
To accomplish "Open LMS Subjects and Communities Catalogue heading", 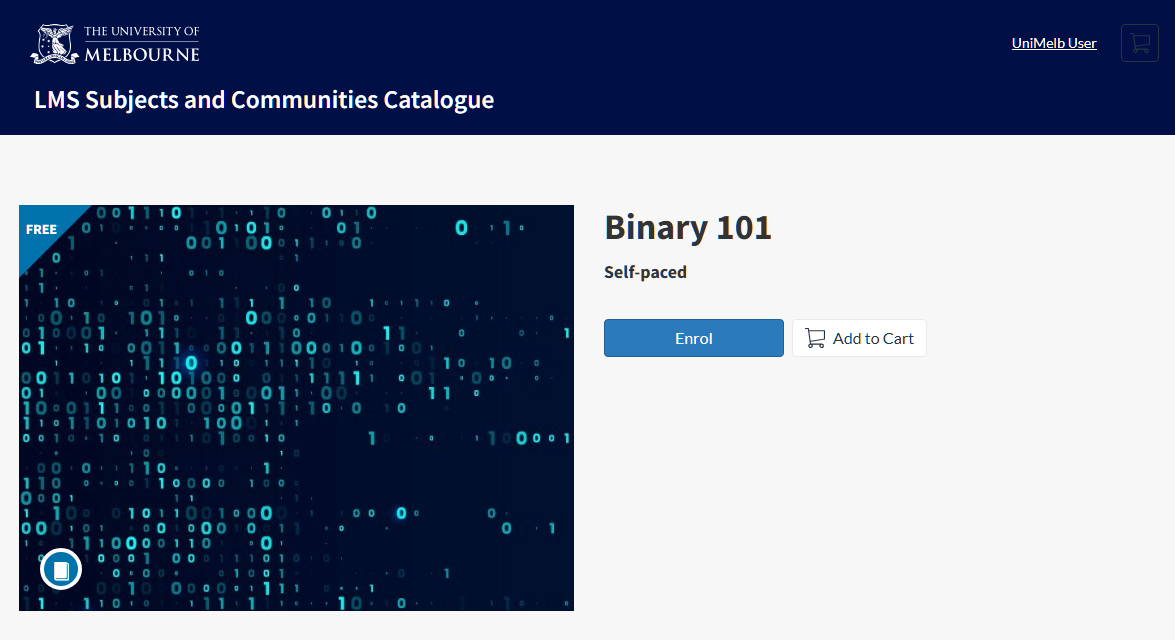I will [264, 100].
